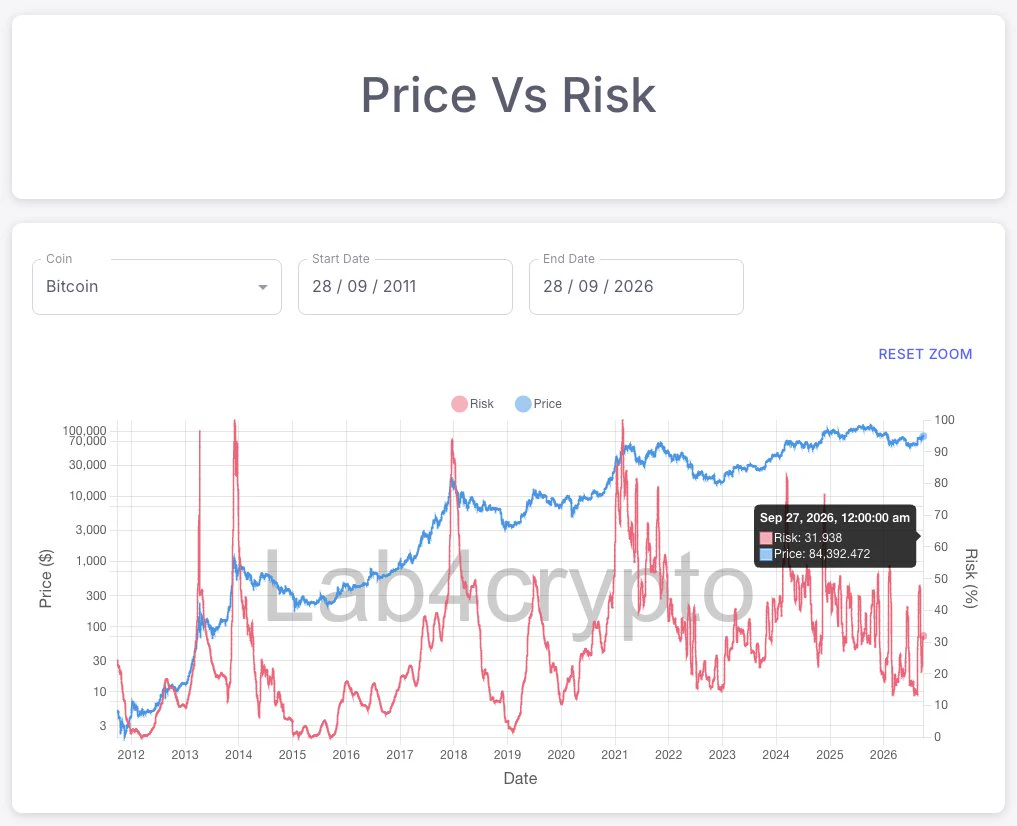Open the Coin dropdown arrow
Image resolution: width=1017 pixels, height=826 pixels.
(x=263, y=287)
